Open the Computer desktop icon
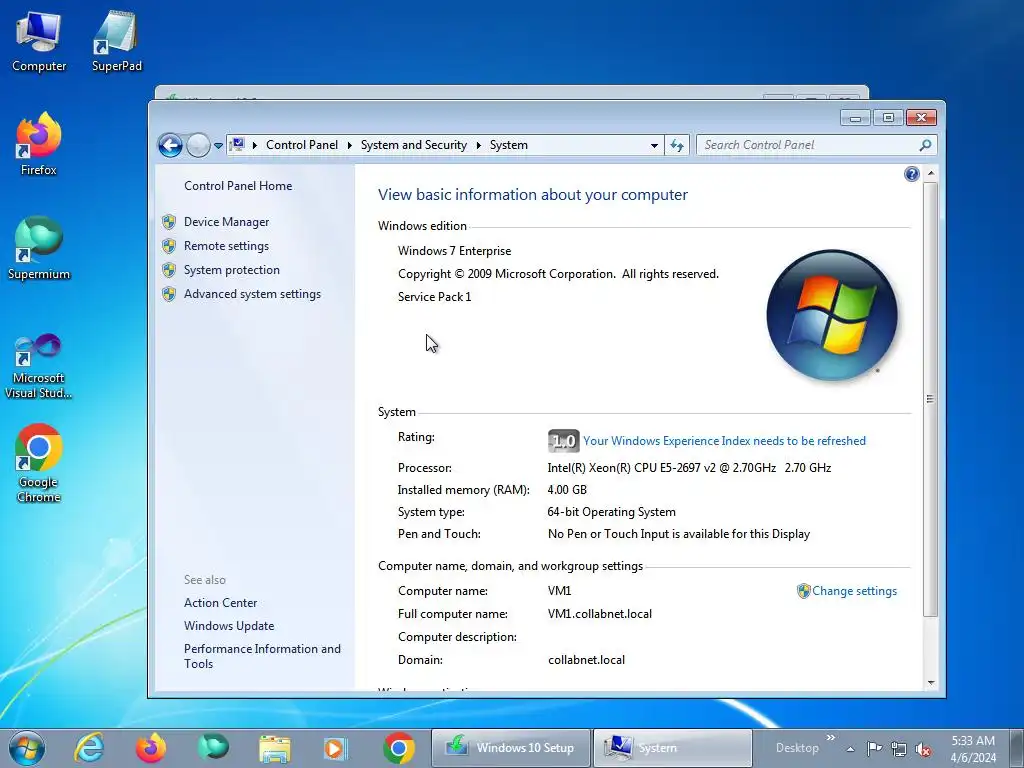 [39, 41]
